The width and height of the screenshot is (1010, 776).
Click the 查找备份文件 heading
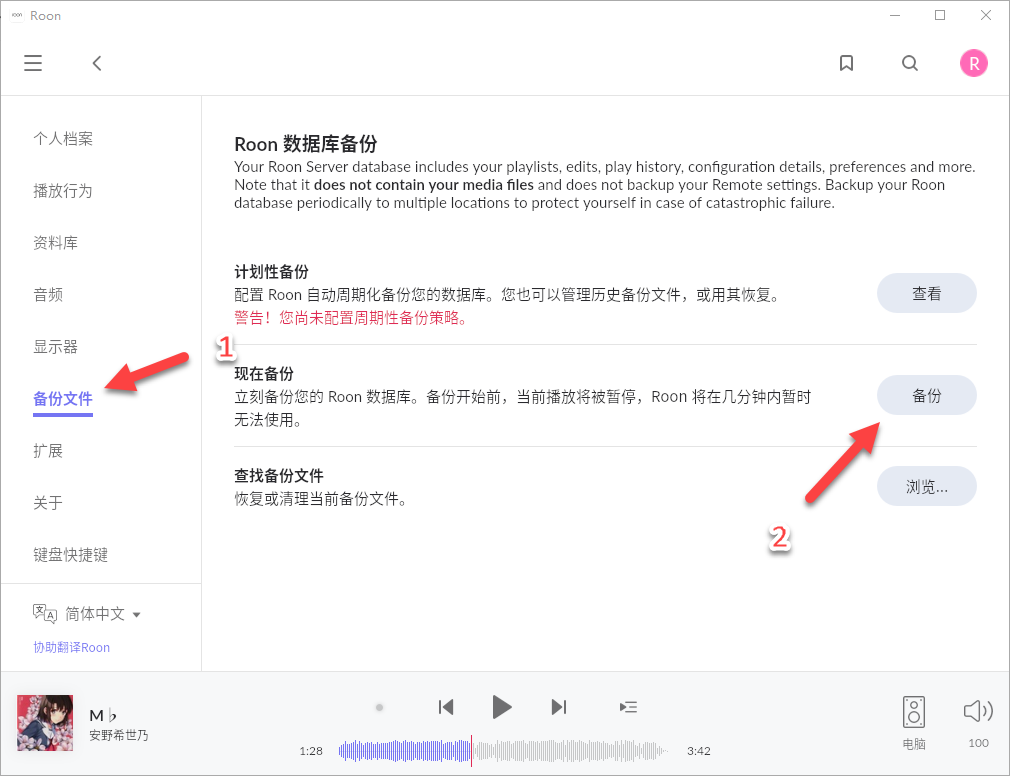click(279, 476)
